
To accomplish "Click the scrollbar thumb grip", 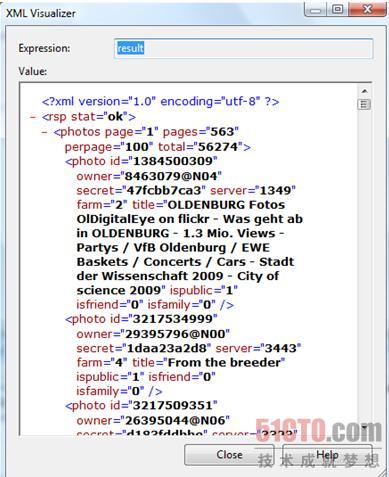I will pyautogui.click(x=364, y=105).
